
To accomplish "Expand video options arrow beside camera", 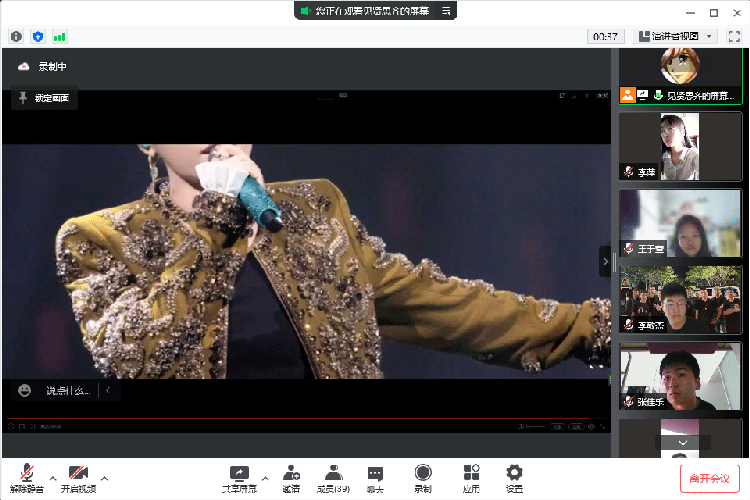I will tap(104, 477).
